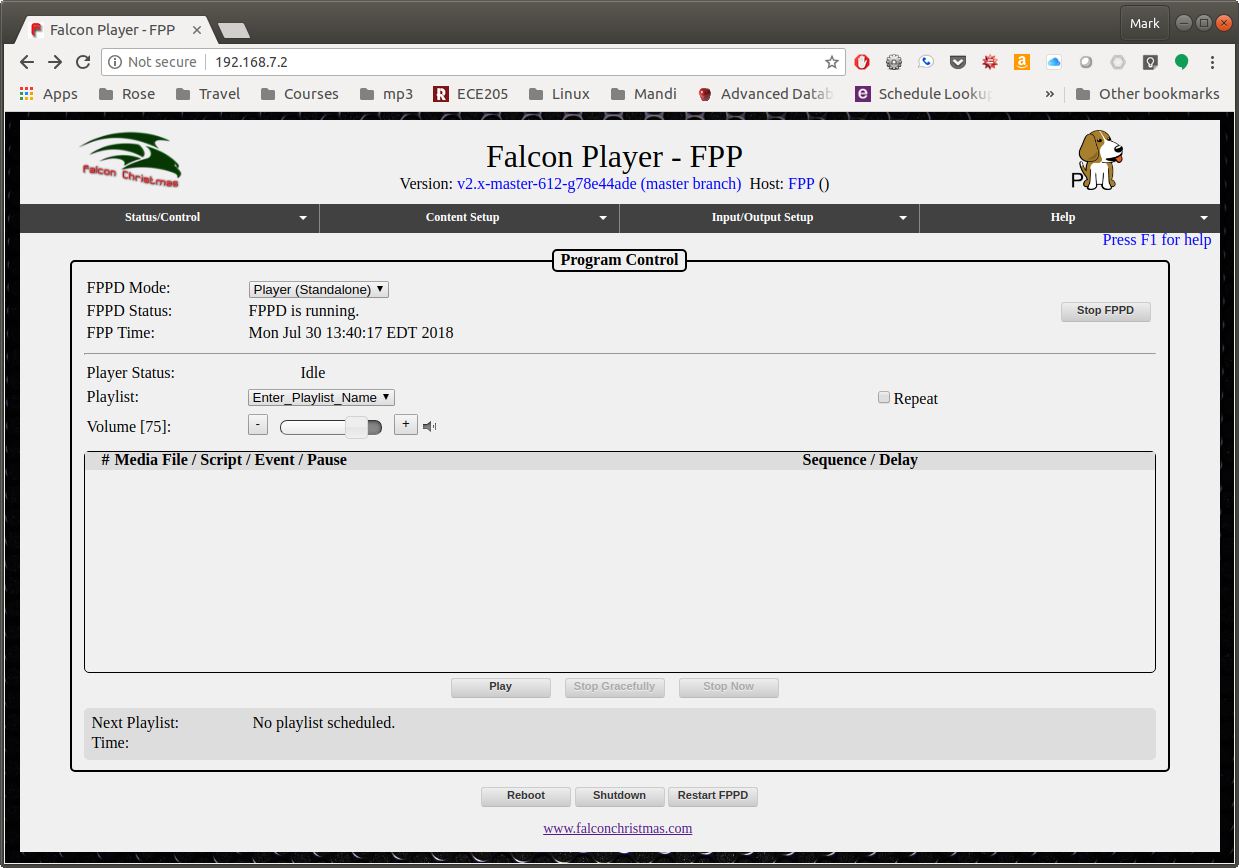Open the Playlist selection dropdown

tap(321, 397)
